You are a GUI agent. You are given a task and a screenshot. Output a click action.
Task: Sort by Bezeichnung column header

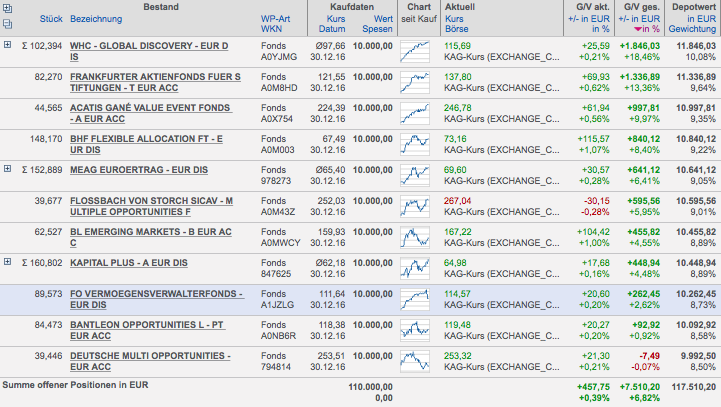click(x=96, y=19)
